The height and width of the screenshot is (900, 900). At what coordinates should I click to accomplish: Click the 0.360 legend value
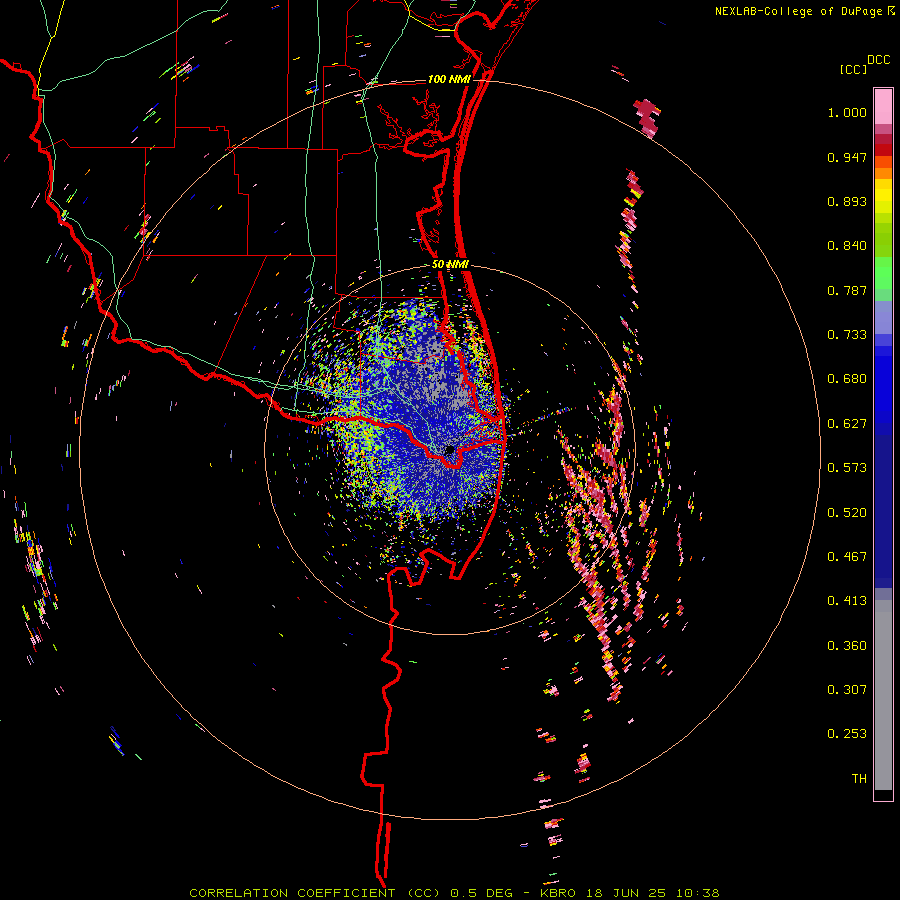847,646
